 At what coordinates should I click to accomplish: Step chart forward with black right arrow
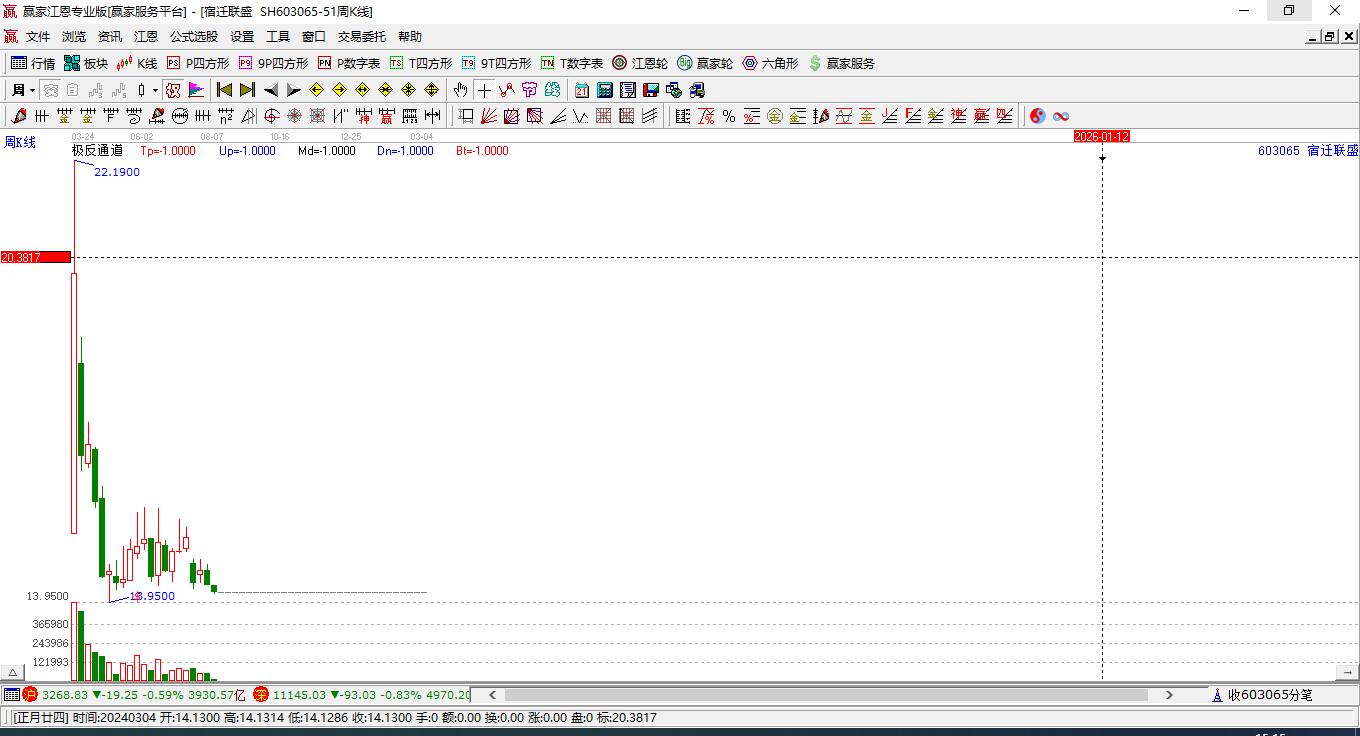(293, 90)
